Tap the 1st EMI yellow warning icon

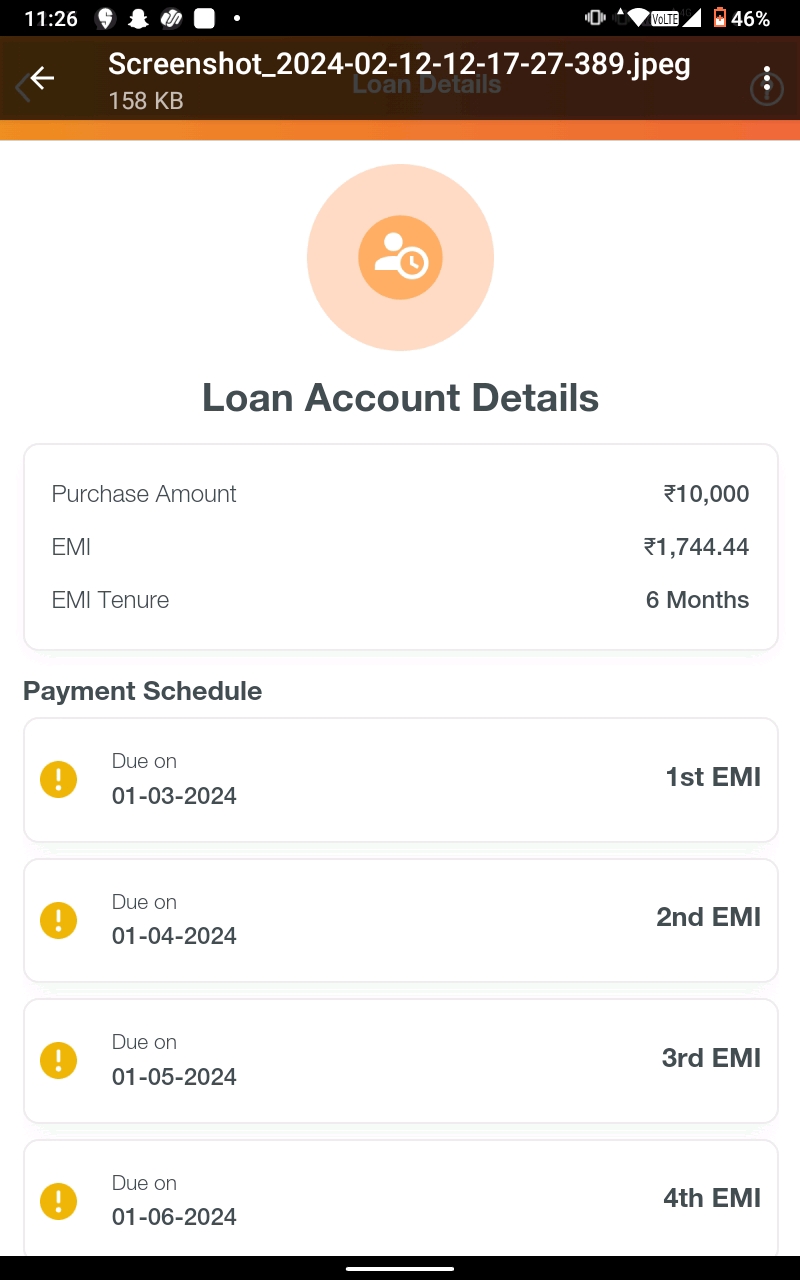pos(58,779)
